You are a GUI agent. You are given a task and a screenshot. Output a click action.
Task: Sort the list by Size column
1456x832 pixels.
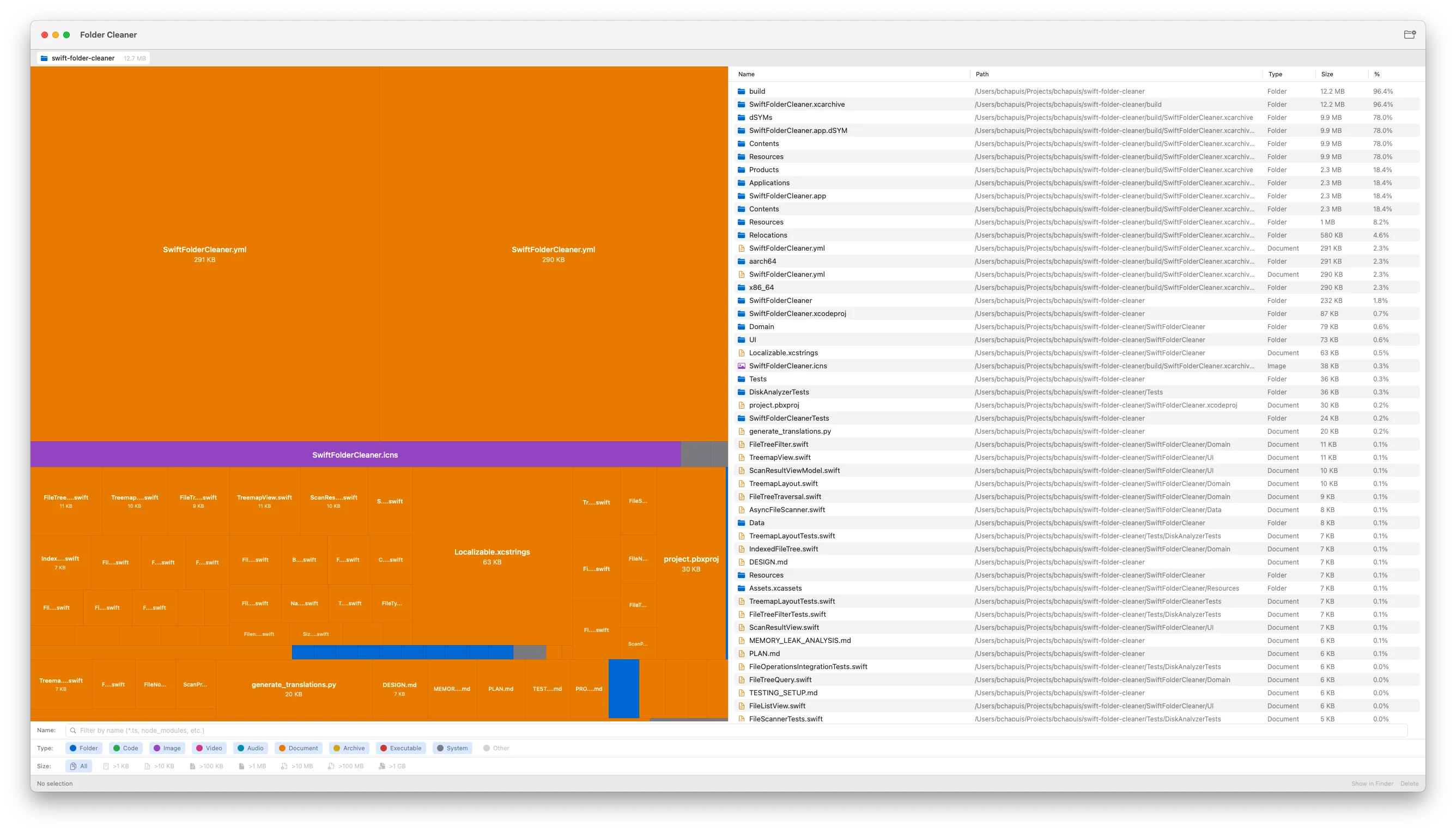tap(1327, 74)
